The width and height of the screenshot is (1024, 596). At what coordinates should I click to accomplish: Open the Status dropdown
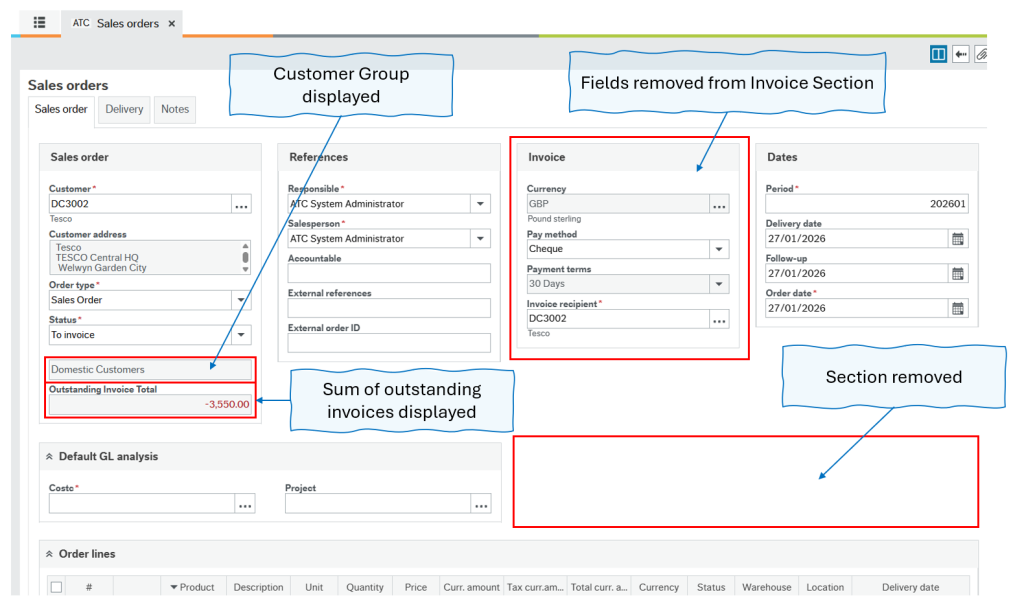(240, 336)
